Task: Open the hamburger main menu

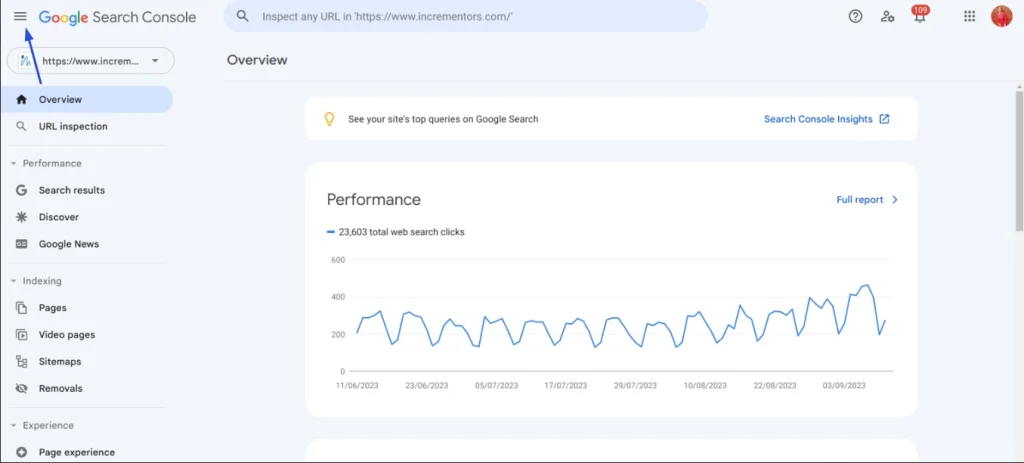Action: (x=20, y=16)
